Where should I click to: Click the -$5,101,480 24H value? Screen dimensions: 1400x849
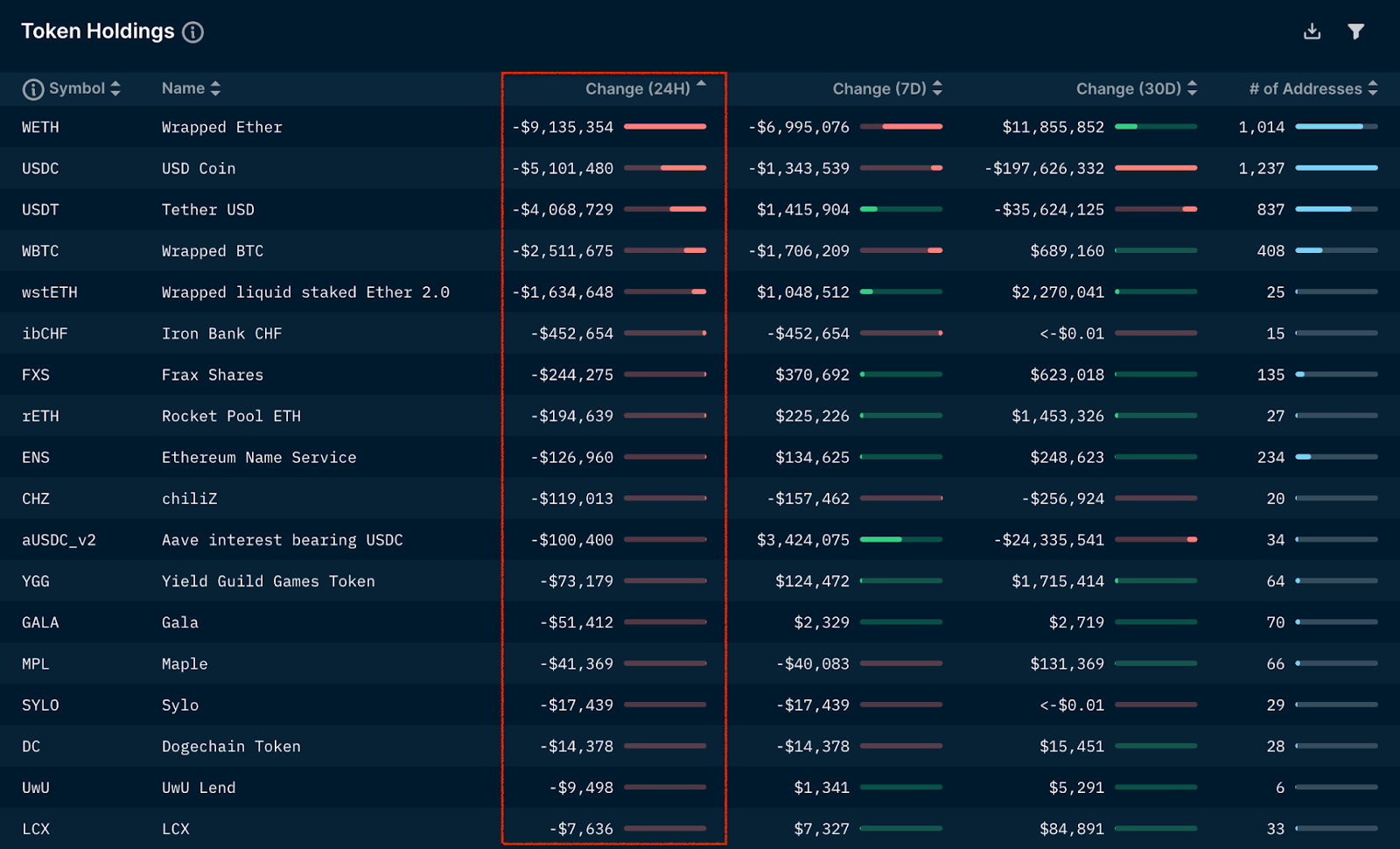coord(563,169)
